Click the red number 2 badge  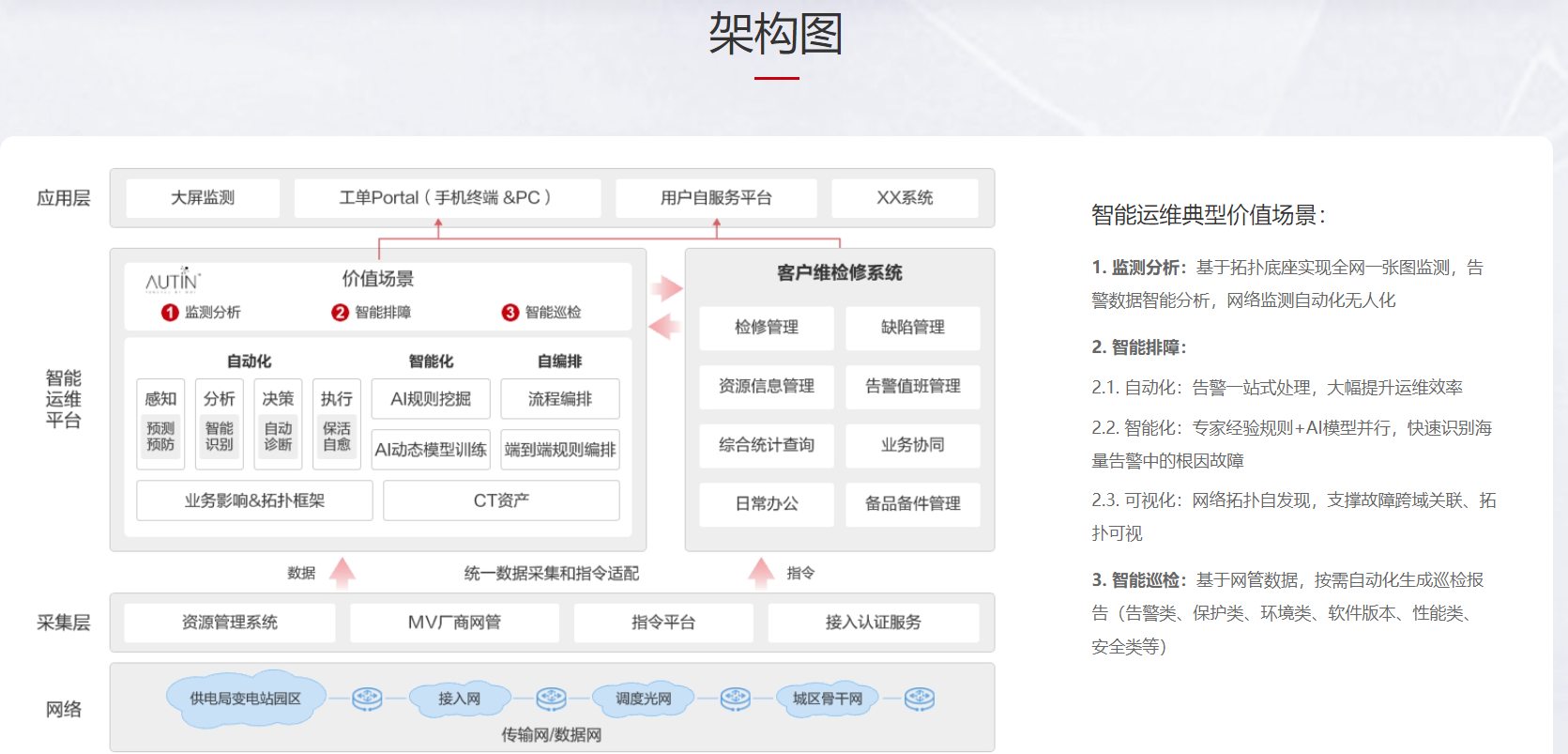pyautogui.click(x=340, y=313)
